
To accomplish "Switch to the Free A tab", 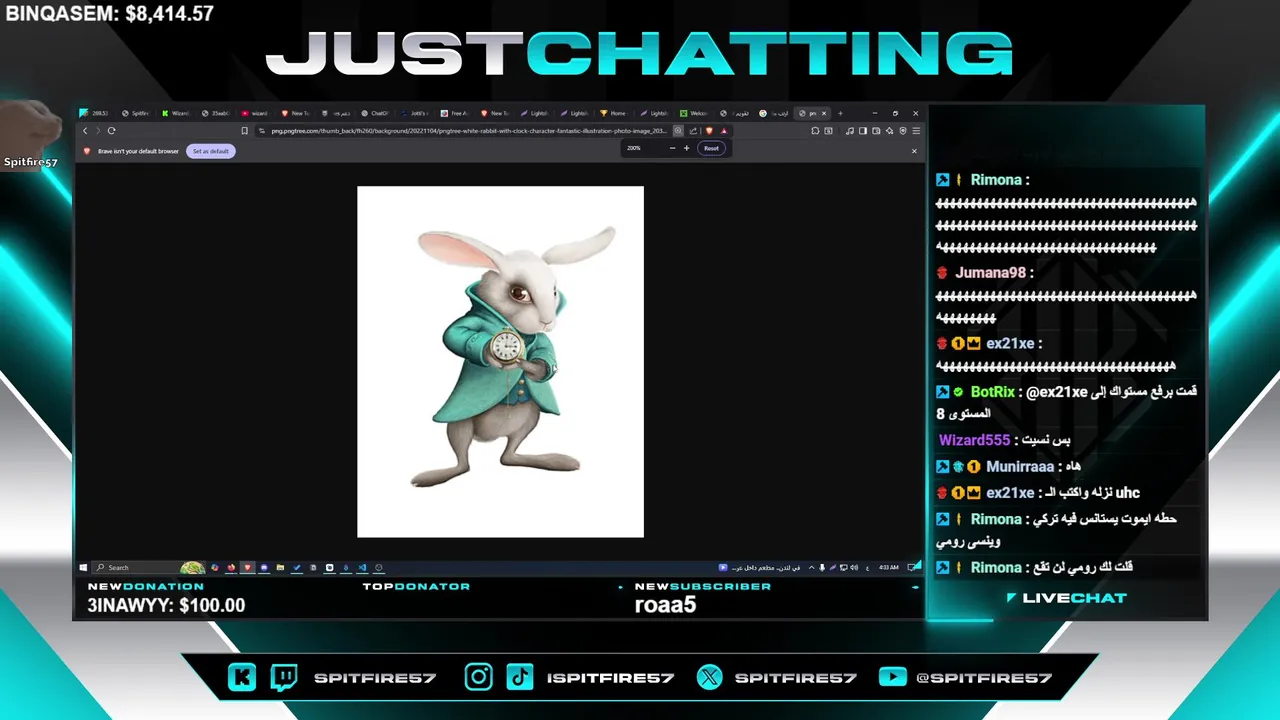I will pos(452,113).
